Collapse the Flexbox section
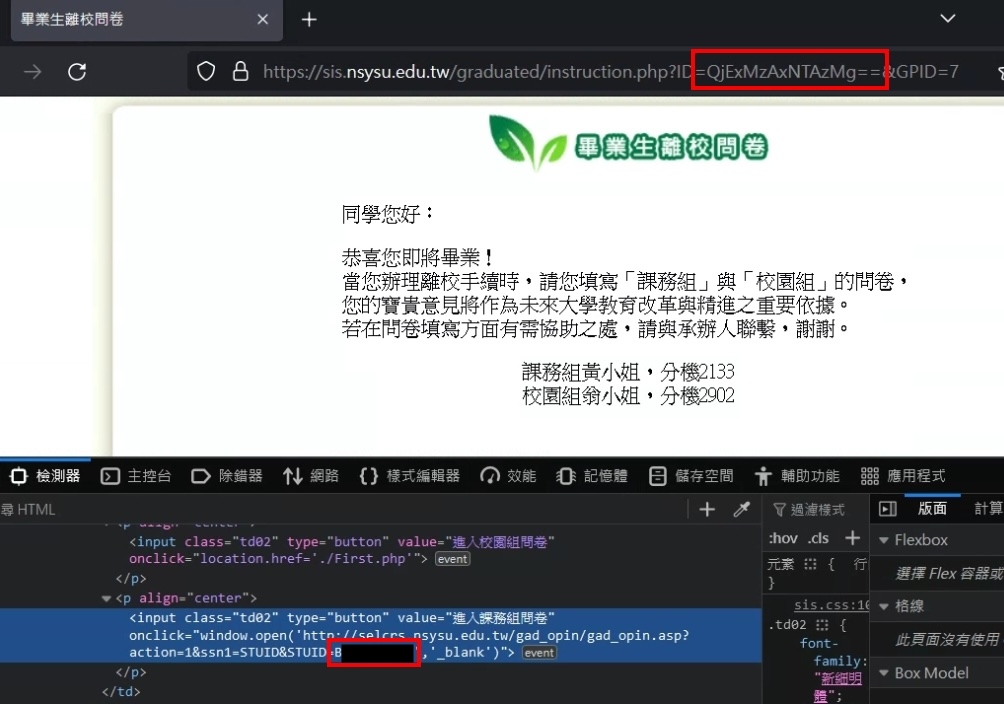The height and width of the screenshot is (704, 1004). [884, 541]
